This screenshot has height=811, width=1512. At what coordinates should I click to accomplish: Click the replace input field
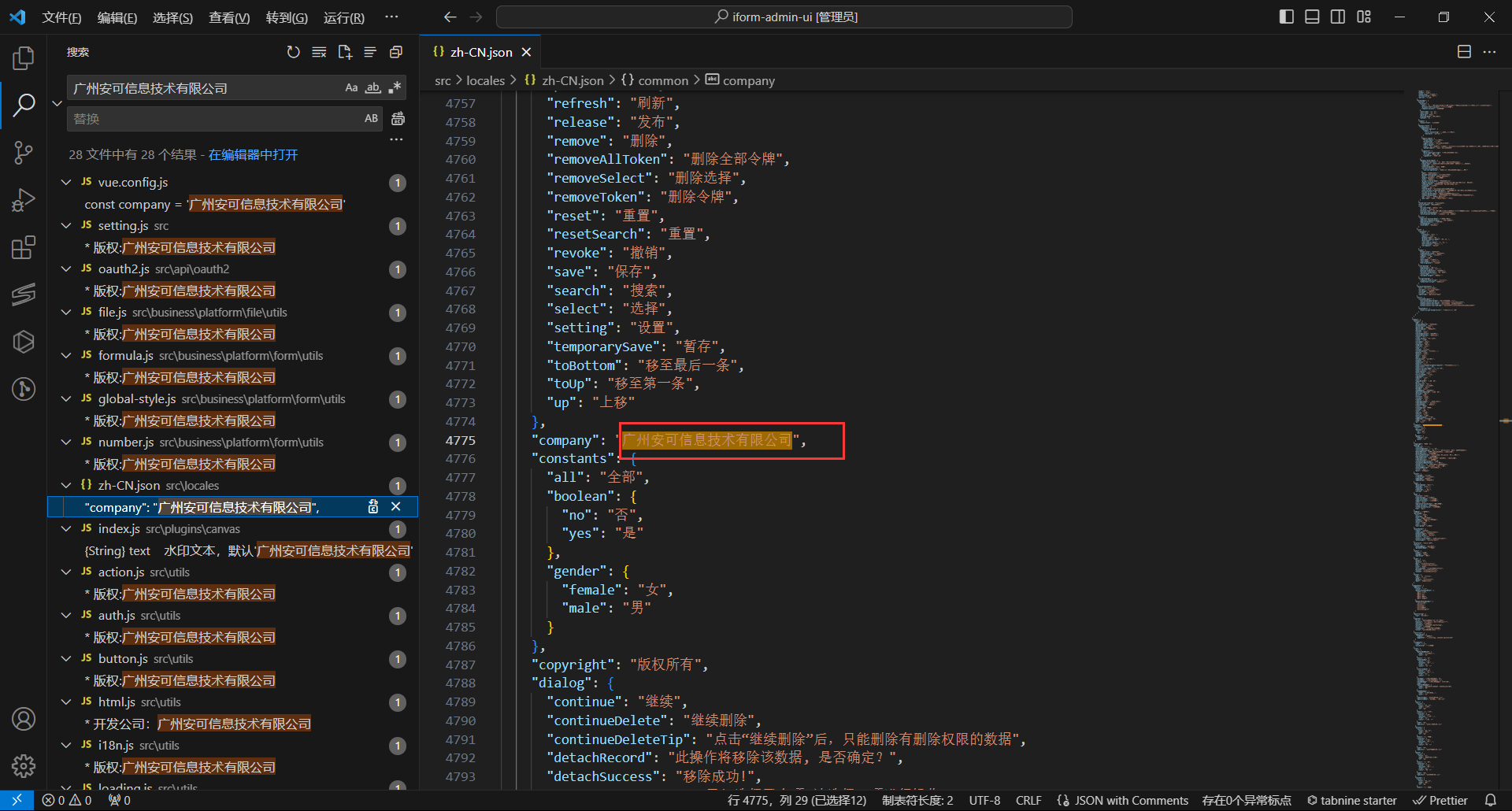coord(213,119)
